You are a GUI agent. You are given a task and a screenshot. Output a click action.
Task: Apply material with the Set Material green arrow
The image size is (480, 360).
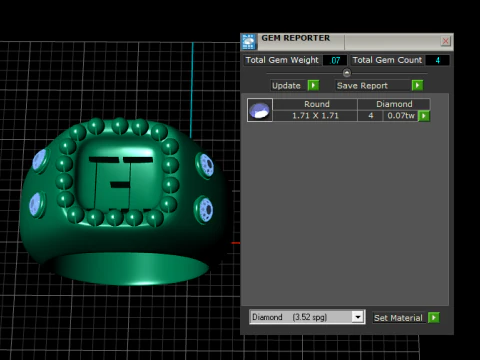click(433, 317)
